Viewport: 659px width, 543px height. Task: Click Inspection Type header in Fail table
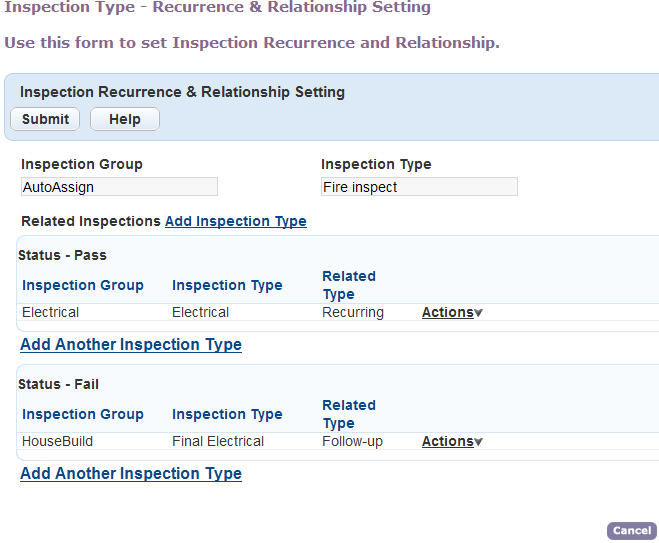point(227,414)
